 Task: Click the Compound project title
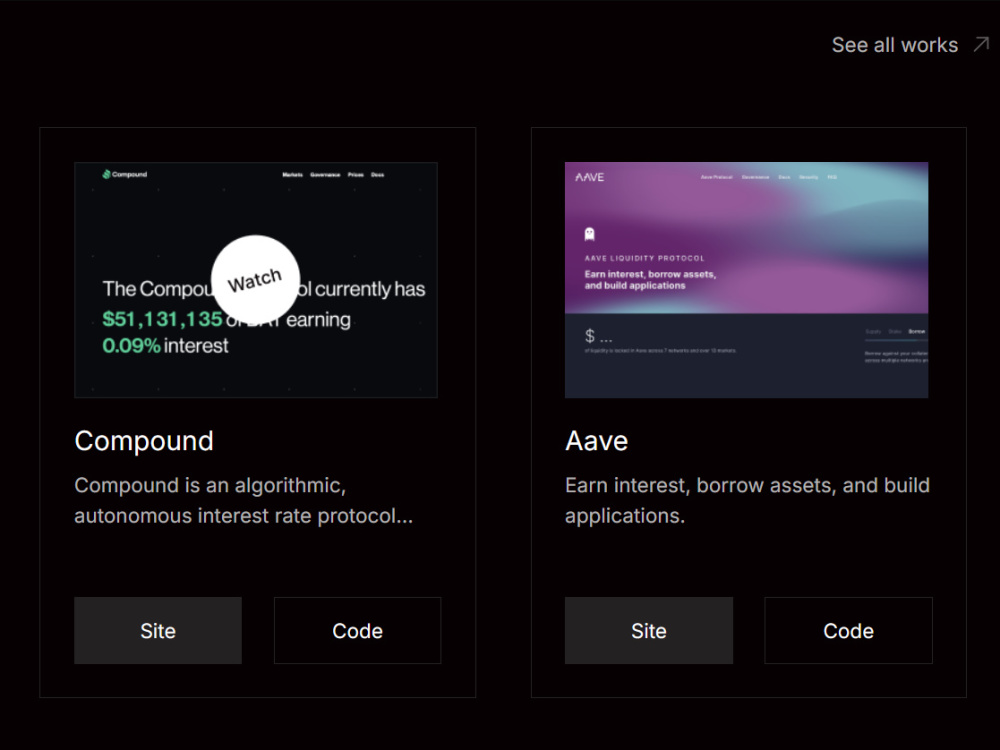click(143, 441)
